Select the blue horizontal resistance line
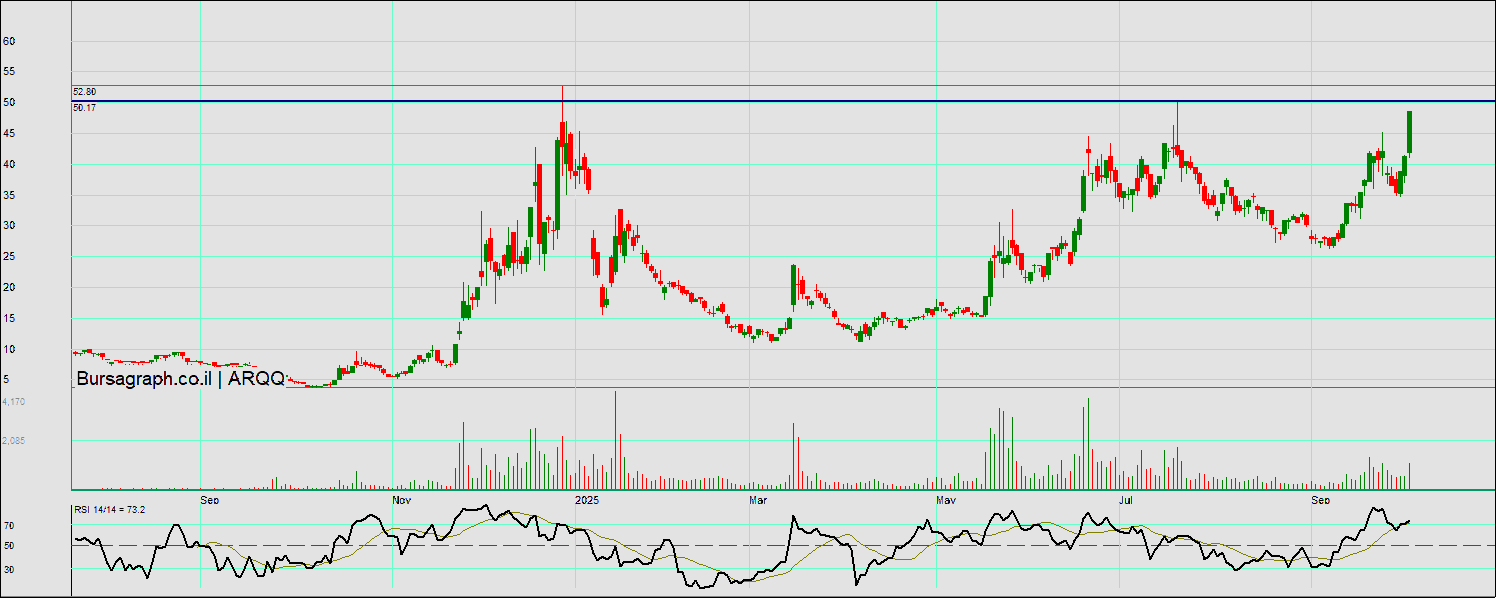Screen dimensions: 1496x598 [784, 101]
